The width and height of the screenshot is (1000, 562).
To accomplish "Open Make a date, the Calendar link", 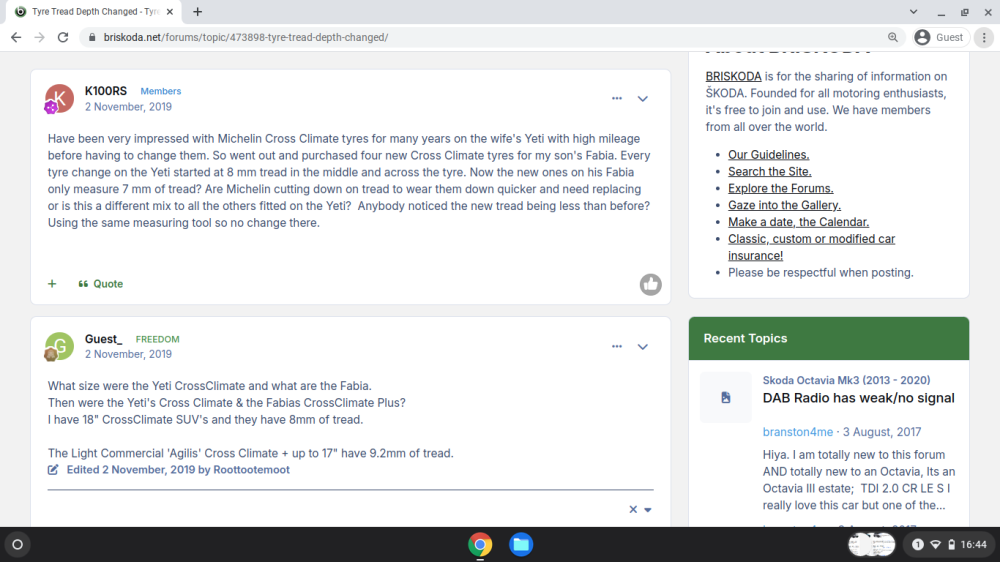I will [798, 222].
